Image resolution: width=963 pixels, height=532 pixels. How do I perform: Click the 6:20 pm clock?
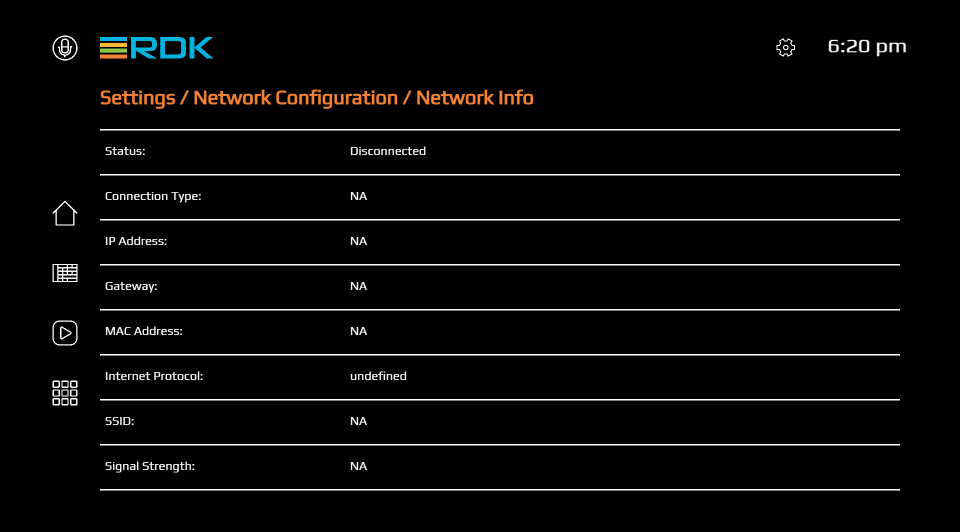coord(867,47)
